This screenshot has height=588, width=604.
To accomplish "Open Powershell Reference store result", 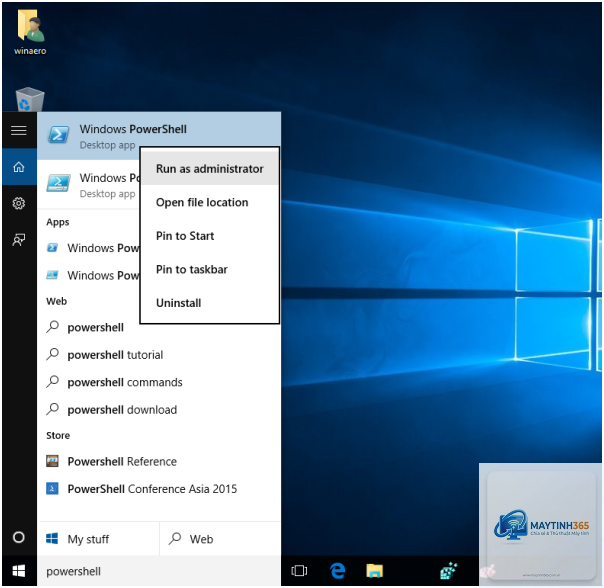I will click(x=159, y=461).
